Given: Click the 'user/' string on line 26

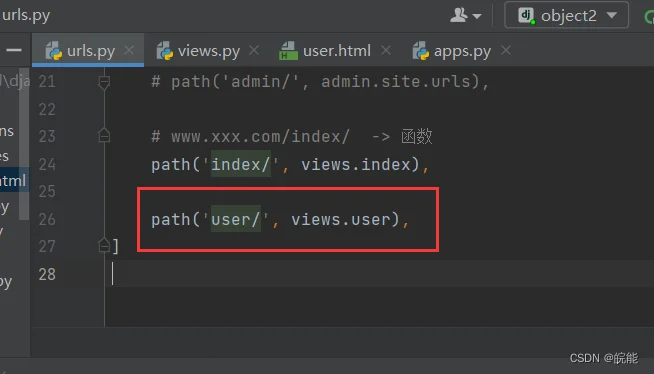Looking at the screenshot, I should pos(236,219).
